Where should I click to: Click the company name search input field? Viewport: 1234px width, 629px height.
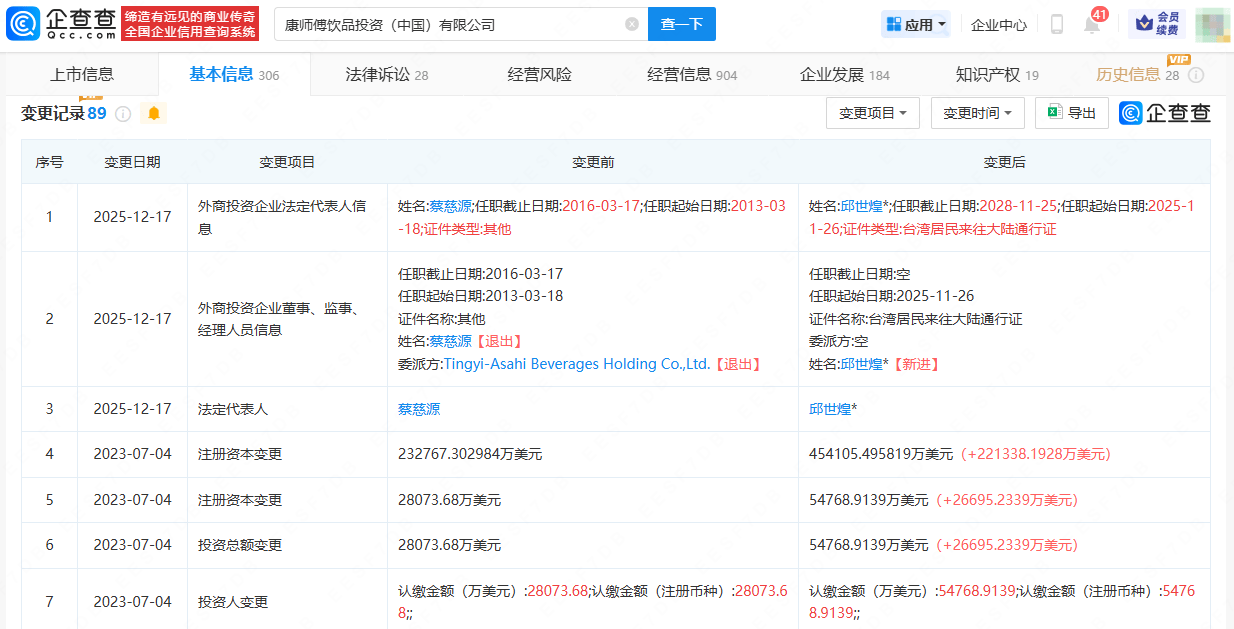[450, 24]
